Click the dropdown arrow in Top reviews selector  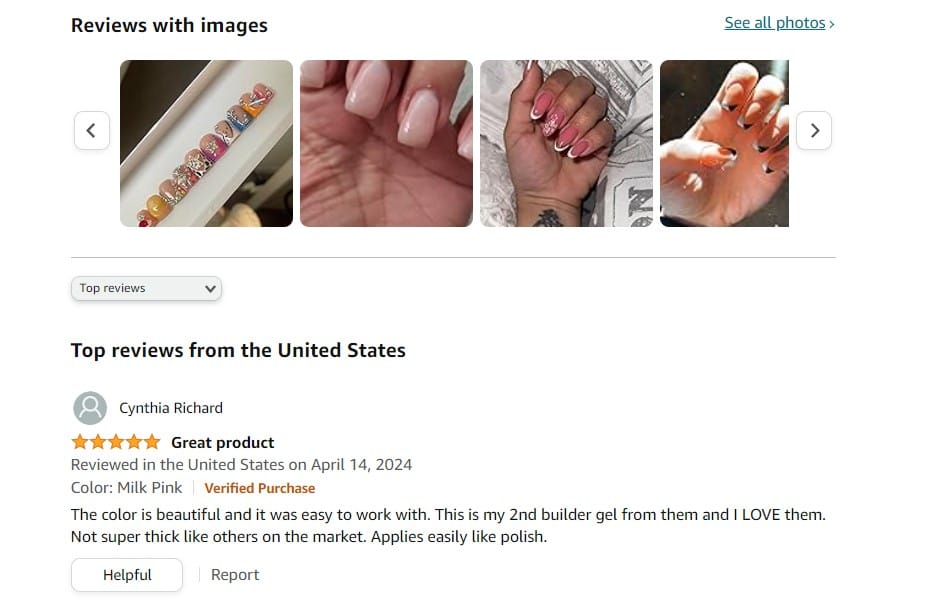point(210,289)
